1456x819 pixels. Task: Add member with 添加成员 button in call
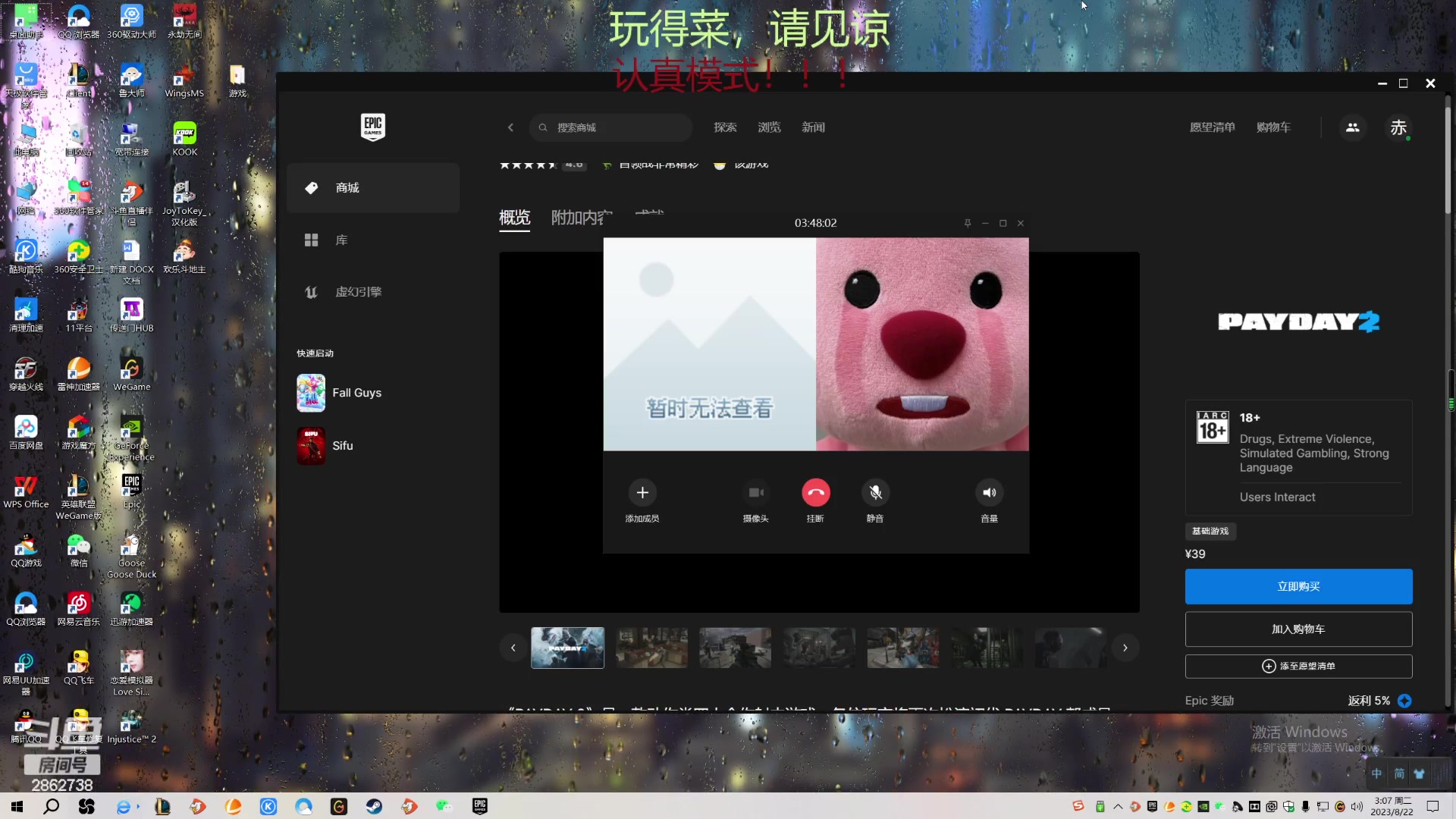click(x=642, y=501)
